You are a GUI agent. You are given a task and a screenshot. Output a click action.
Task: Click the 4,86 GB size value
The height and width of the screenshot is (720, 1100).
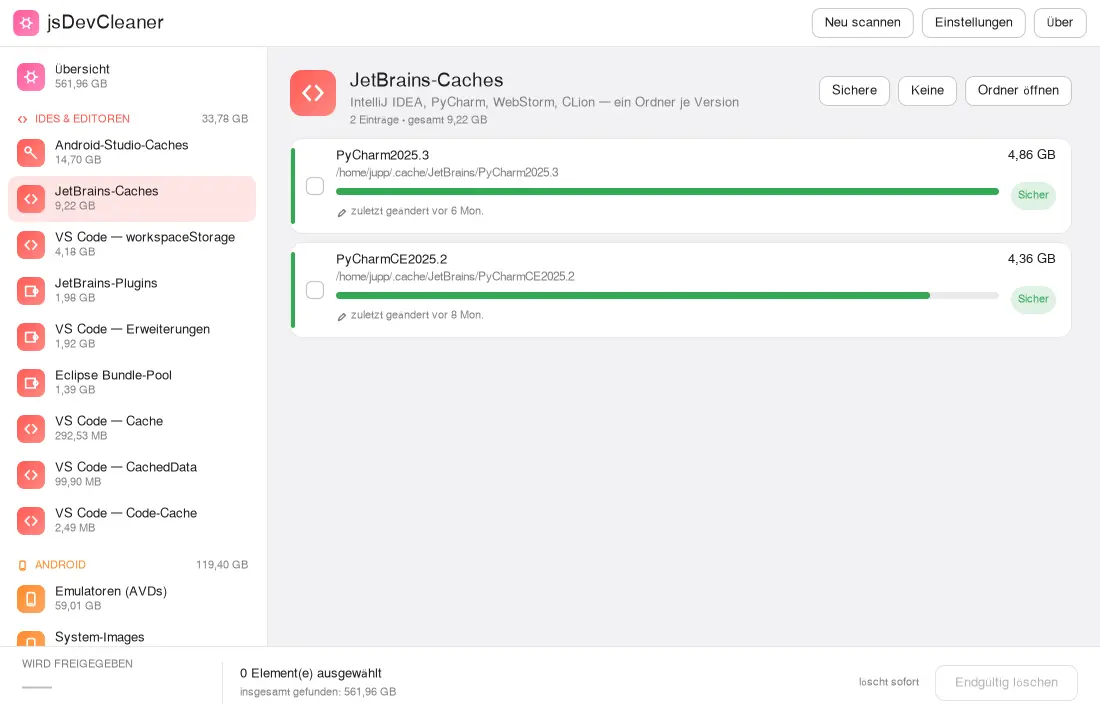point(1031,155)
